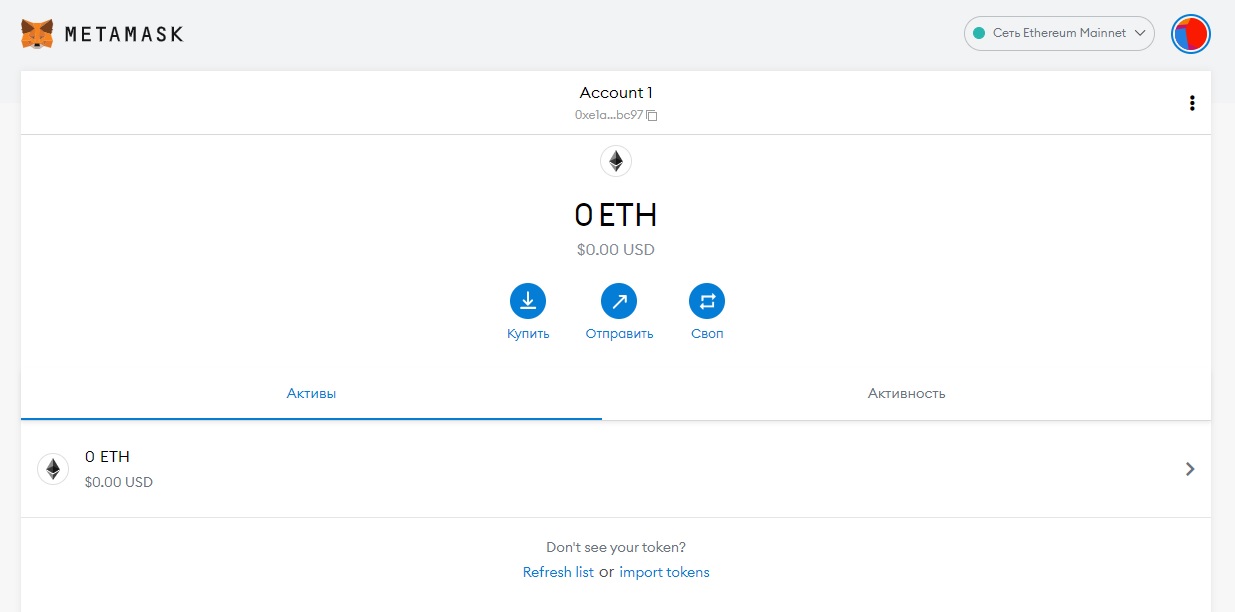Click the Ethereum logo above the balance
The height and width of the screenshot is (612, 1235).
coord(616,161)
